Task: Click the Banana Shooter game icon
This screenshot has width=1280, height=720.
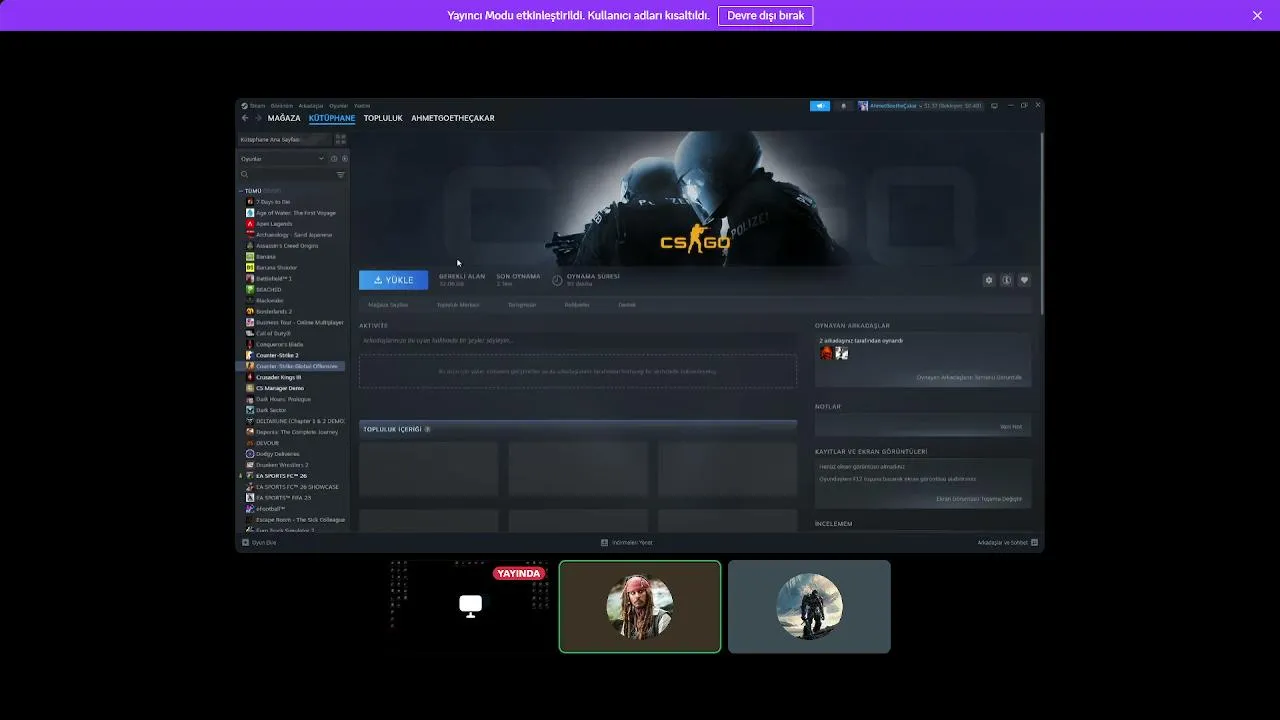Action: (250, 268)
